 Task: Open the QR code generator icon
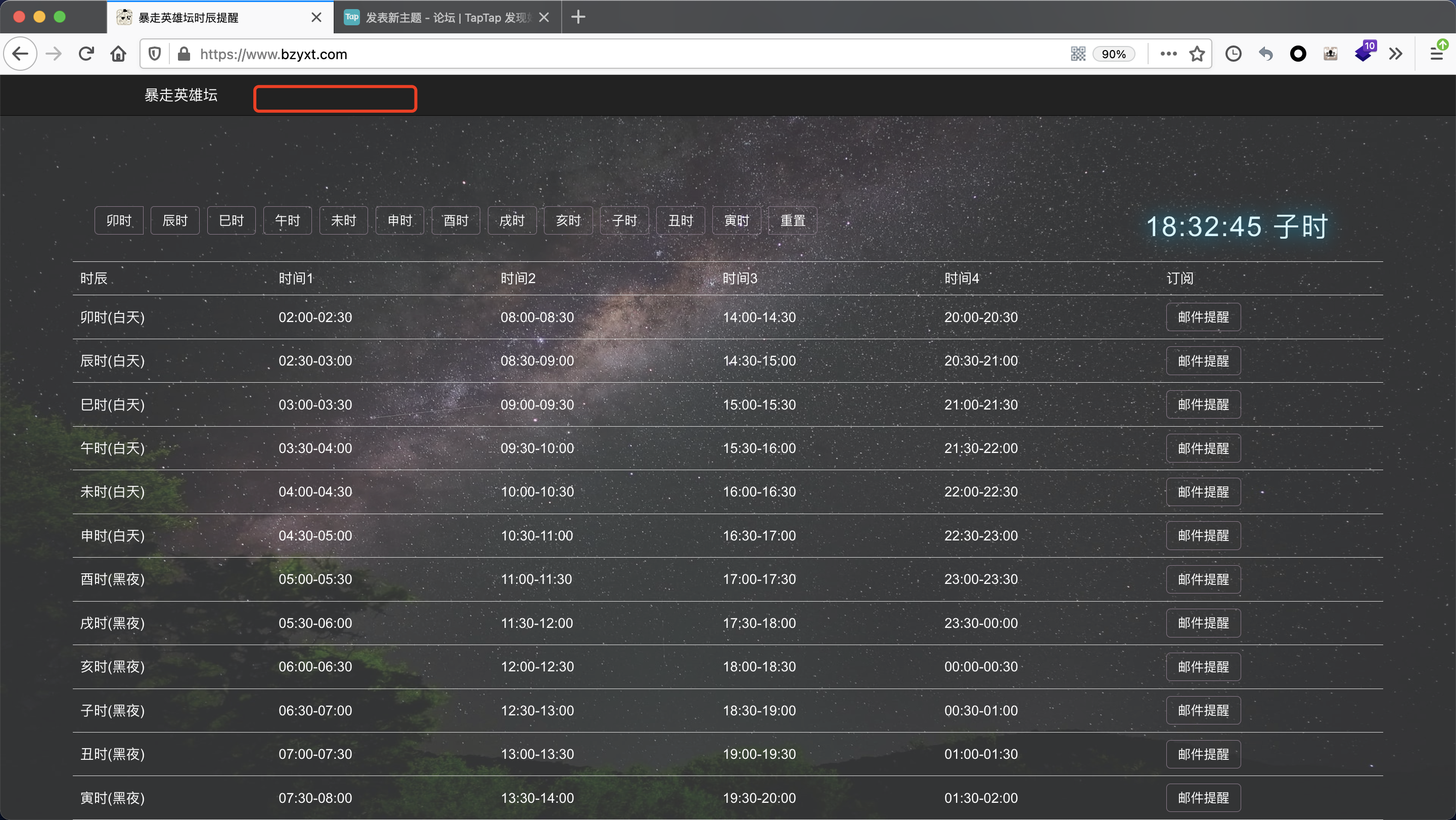pos(1078,54)
